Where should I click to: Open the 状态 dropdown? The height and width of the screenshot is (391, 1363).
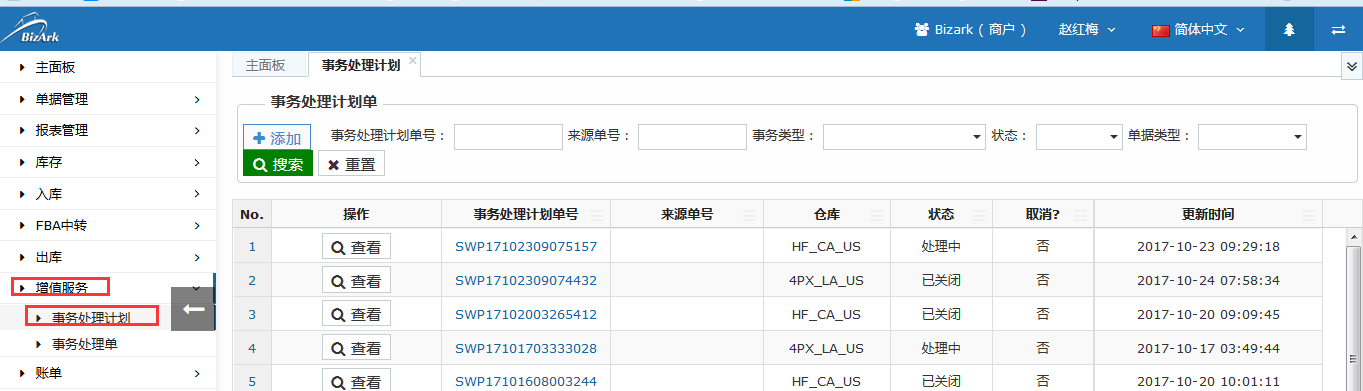click(1079, 137)
